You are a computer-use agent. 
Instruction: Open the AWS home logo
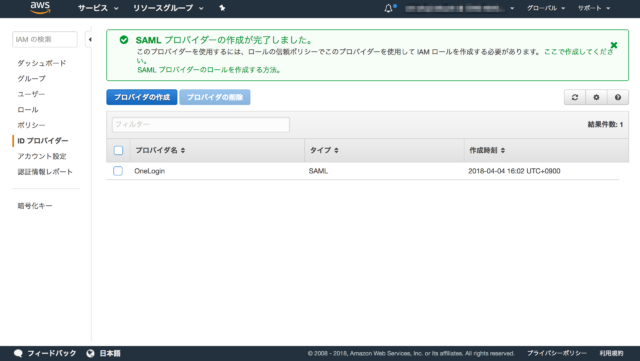click(x=40, y=7)
